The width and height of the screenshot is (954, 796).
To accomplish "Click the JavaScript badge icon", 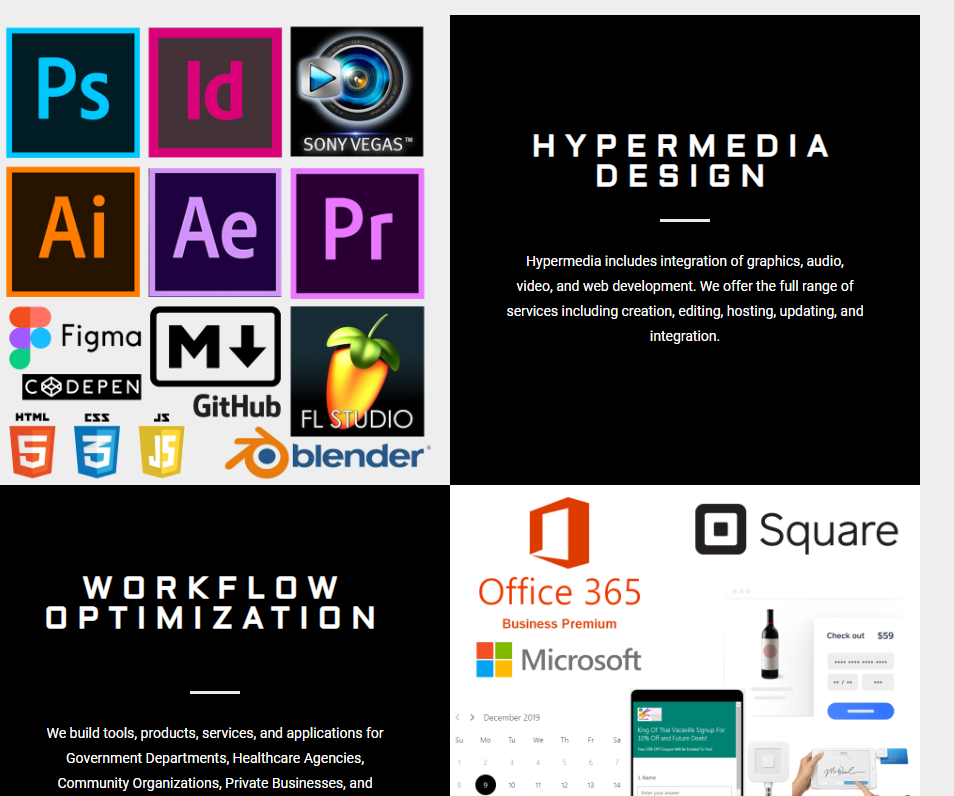I will pos(160,449).
